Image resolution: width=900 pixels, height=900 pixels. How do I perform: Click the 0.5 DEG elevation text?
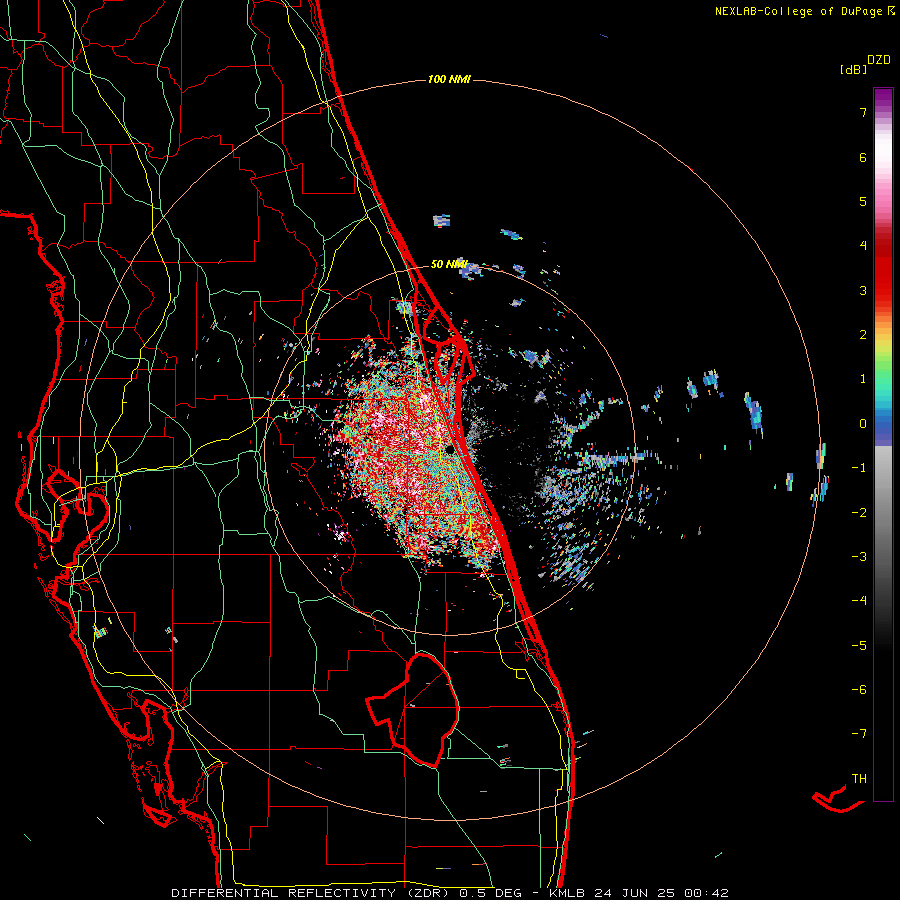coord(491,893)
